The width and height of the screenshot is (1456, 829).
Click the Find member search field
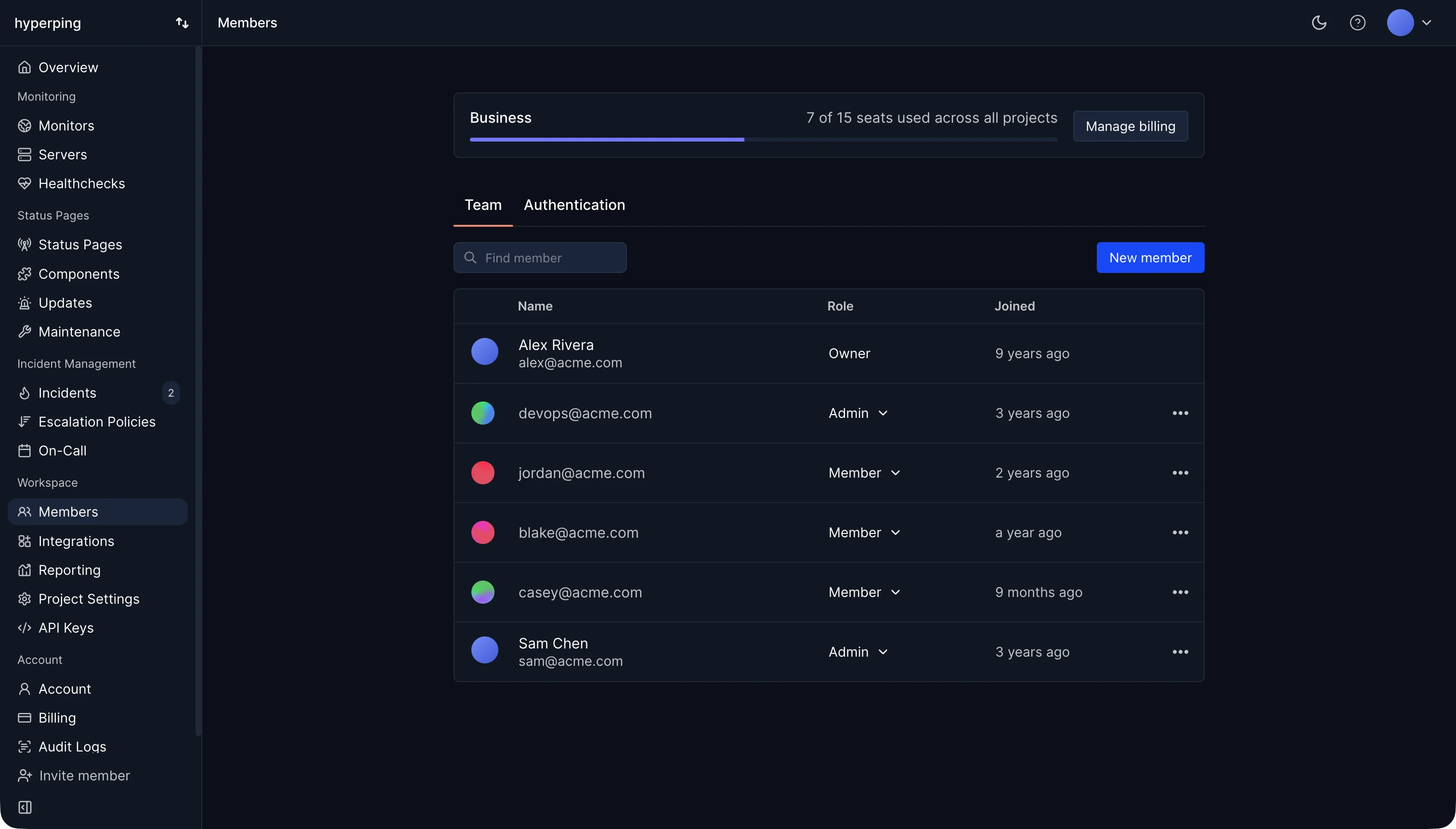click(540, 258)
